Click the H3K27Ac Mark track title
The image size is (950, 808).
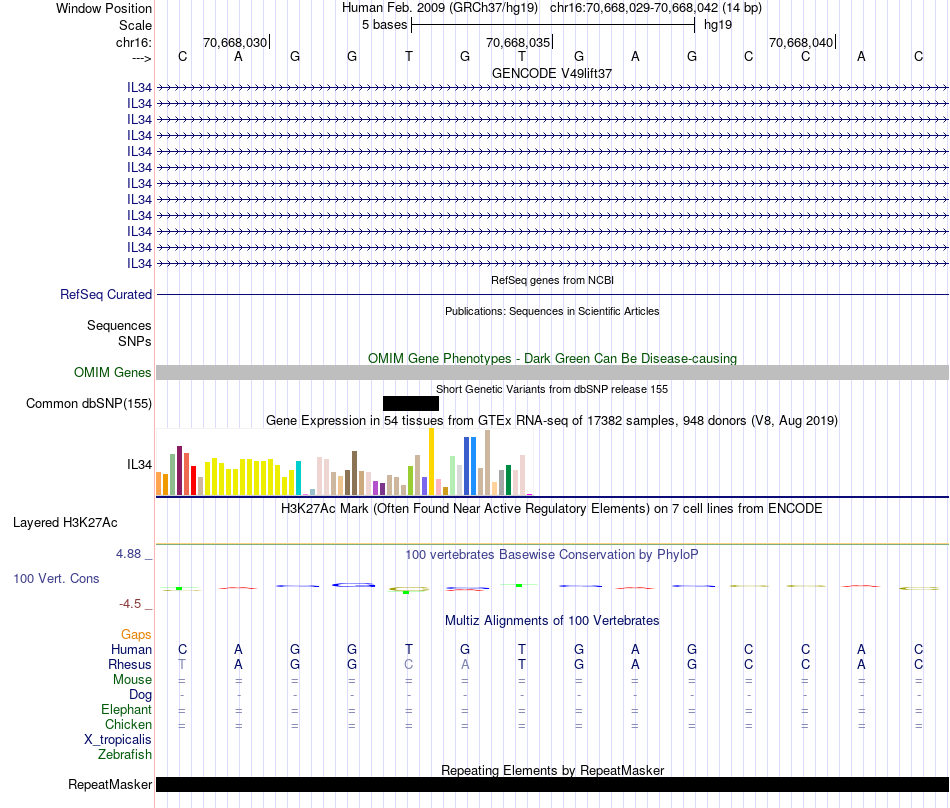(552, 508)
